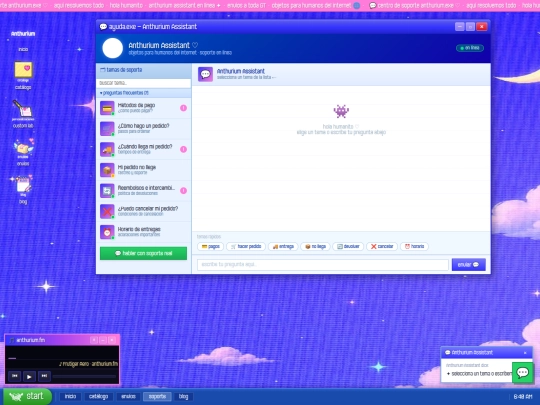
Task: Click the no llega quick chip
Action: [315, 247]
